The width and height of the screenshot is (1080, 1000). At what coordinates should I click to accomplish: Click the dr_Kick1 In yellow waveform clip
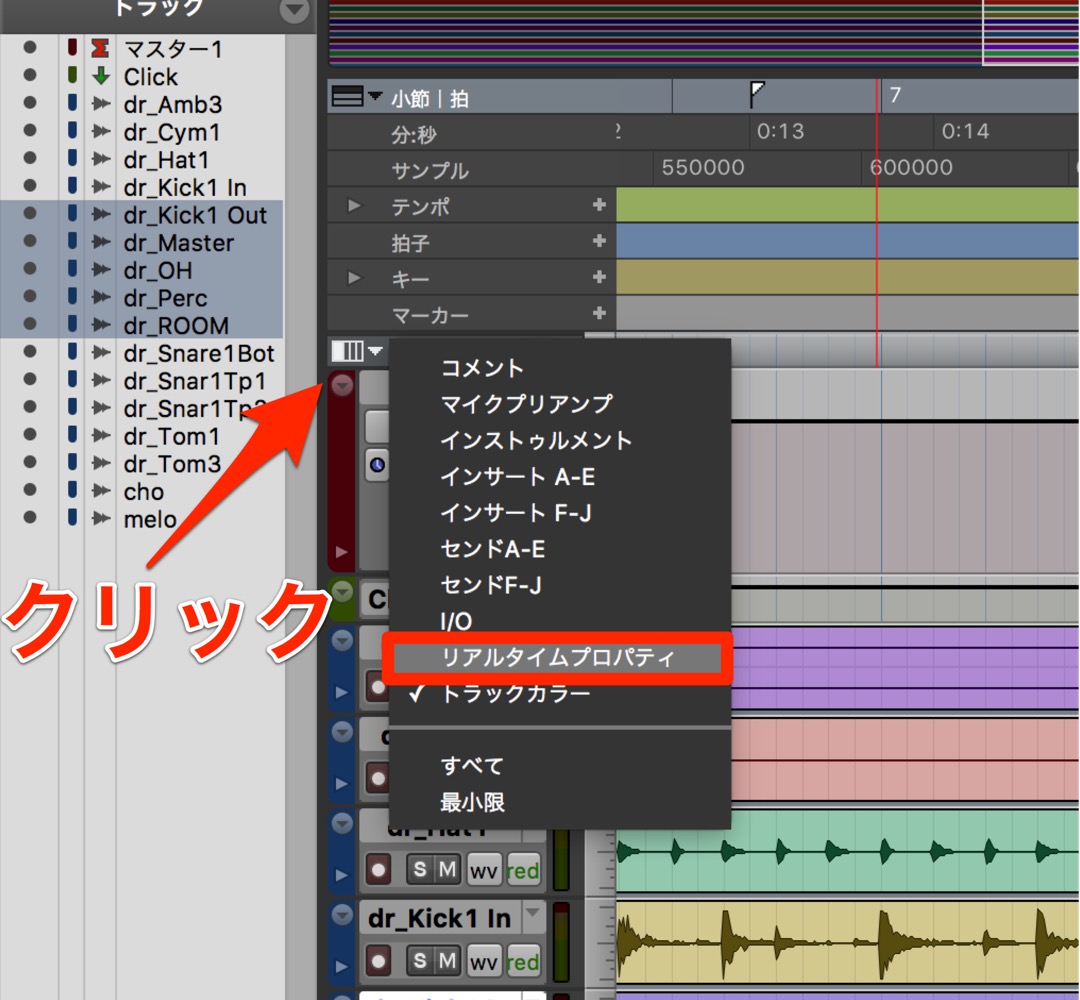pos(847,942)
